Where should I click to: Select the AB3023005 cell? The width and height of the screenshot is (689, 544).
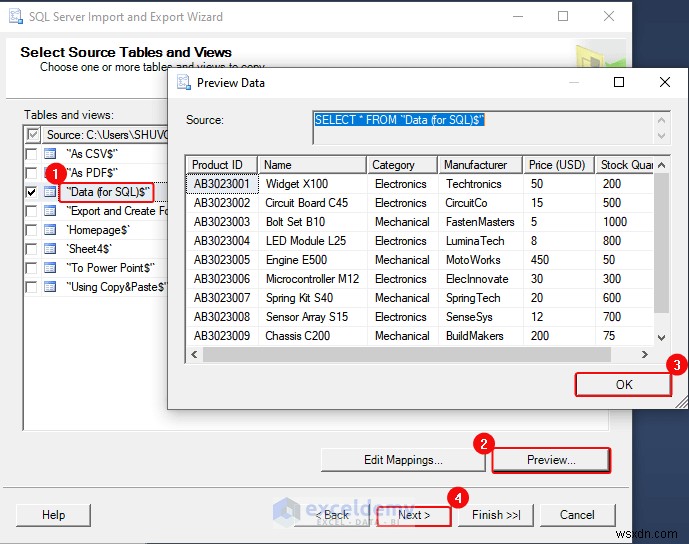click(222, 260)
